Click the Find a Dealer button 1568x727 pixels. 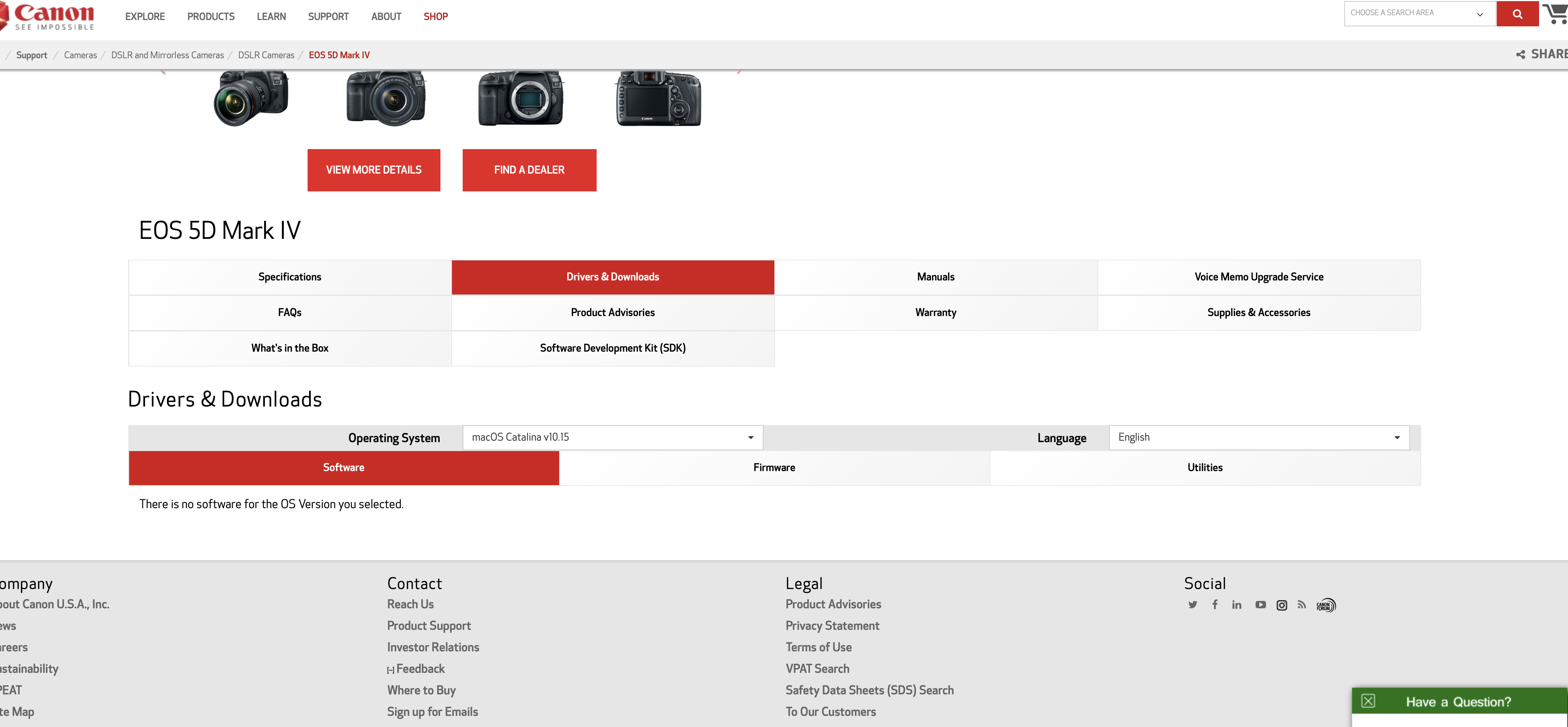click(529, 170)
